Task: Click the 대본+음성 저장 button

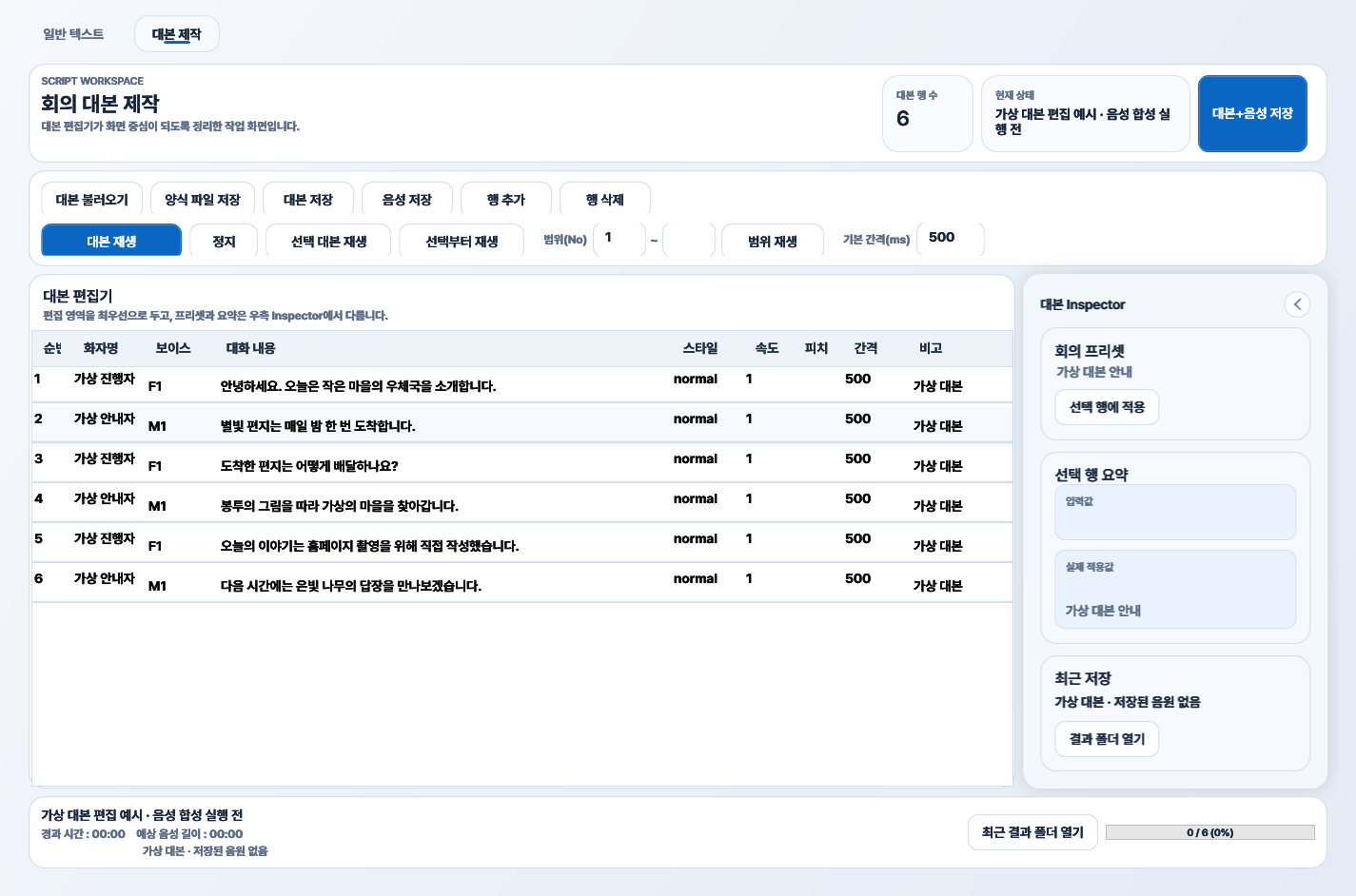Action: (1252, 113)
